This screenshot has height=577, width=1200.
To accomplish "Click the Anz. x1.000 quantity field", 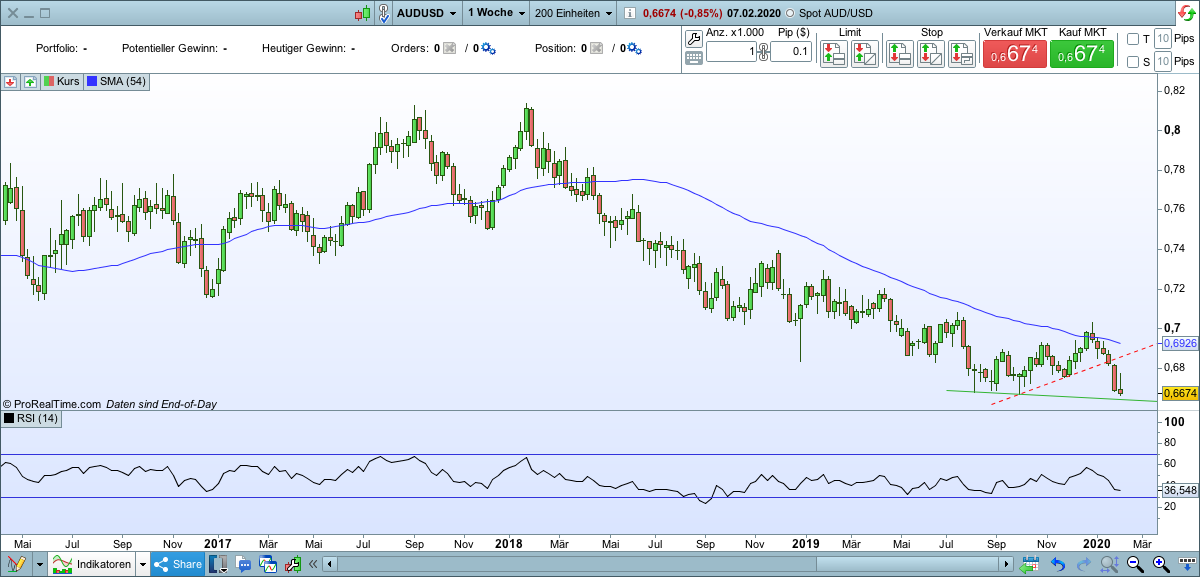I will (x=731, y=52).
